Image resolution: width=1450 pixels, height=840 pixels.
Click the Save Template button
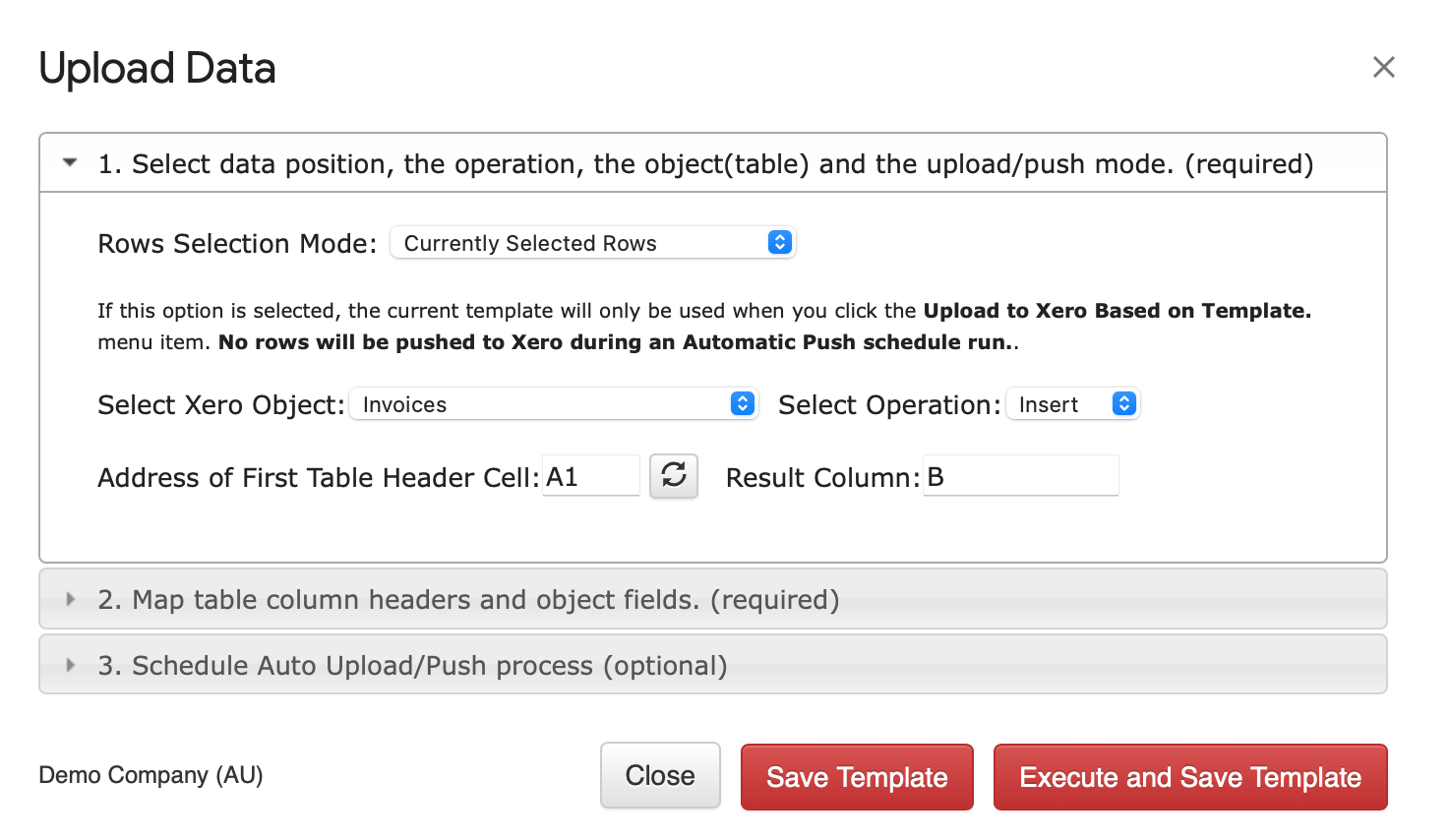(857, 777)
